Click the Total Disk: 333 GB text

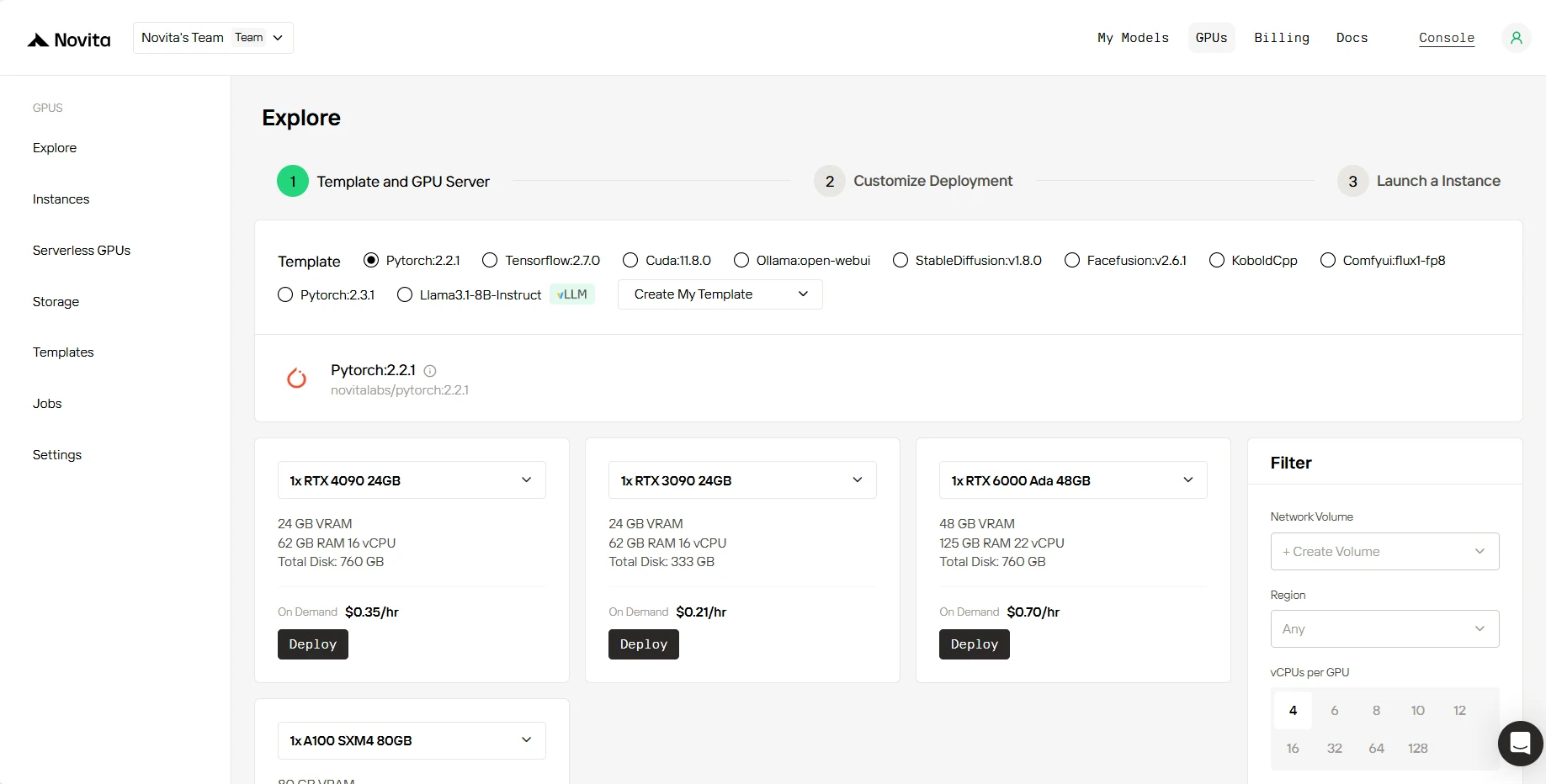click(x=661, y=562)
